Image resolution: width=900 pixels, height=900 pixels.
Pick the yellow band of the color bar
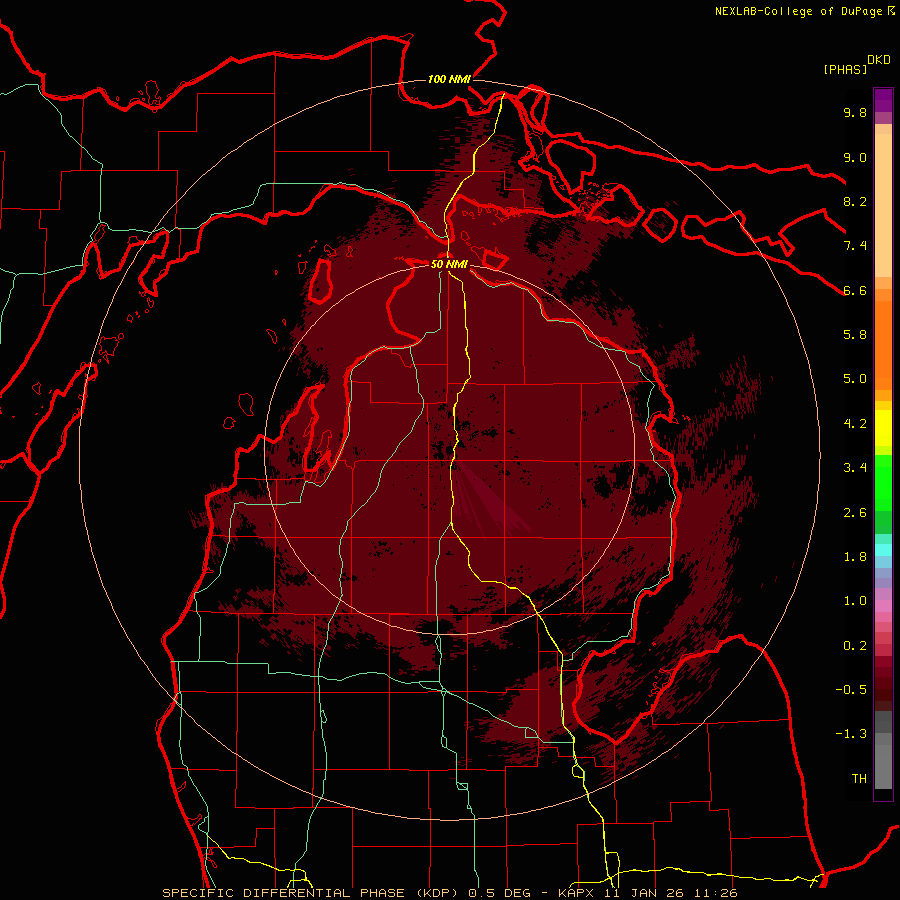pyautogui.click(x=883, y=428)
